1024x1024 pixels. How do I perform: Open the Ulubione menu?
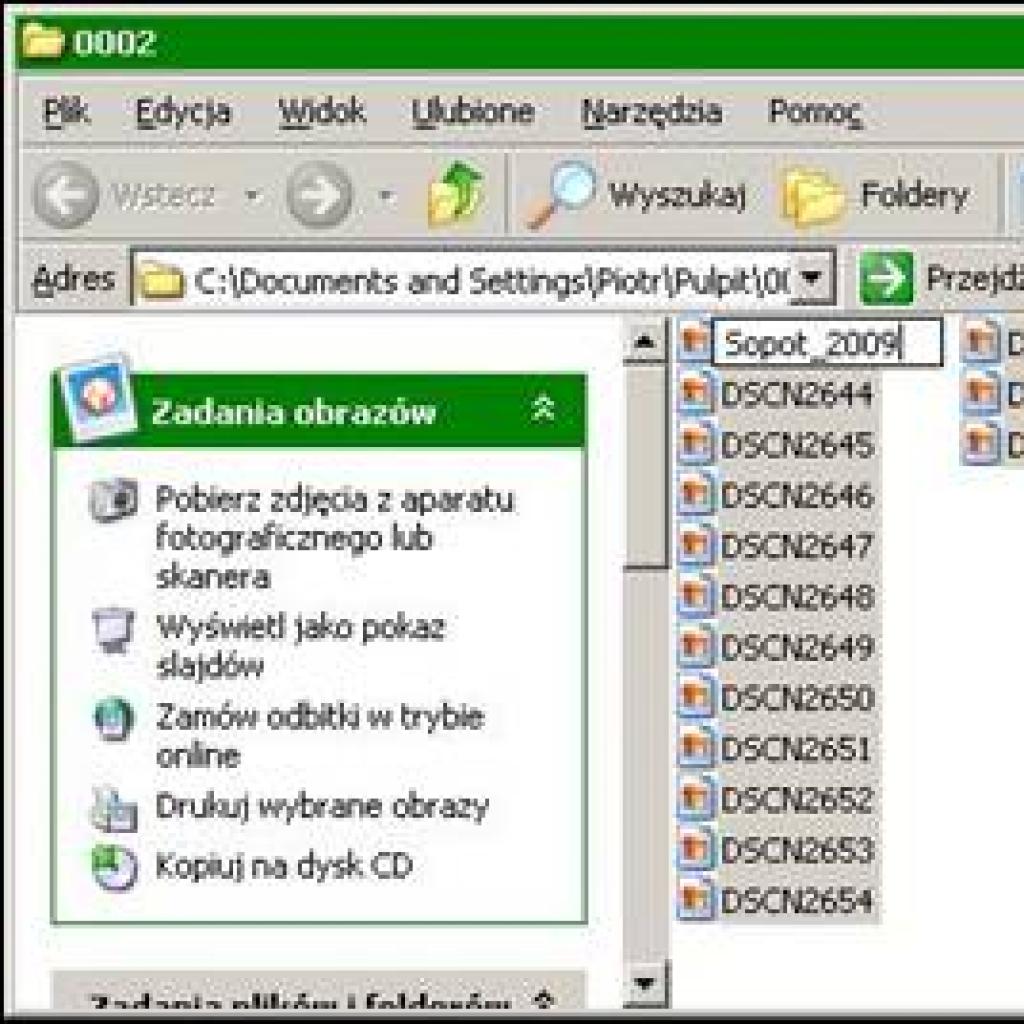pos(473,111)
